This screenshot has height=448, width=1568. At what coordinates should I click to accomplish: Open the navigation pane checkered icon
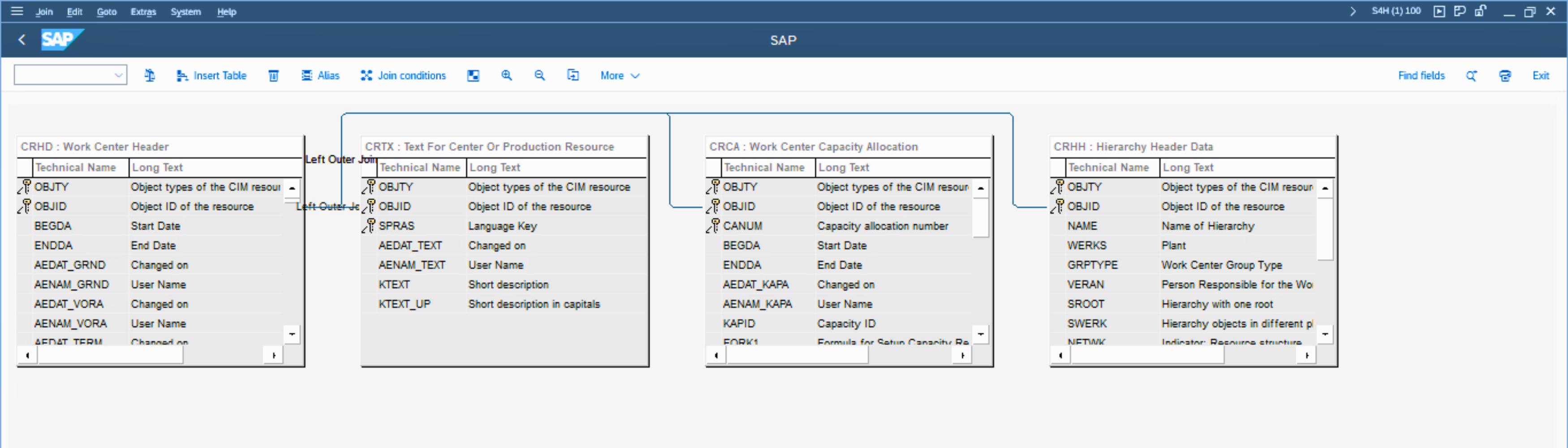coord(473,75)
